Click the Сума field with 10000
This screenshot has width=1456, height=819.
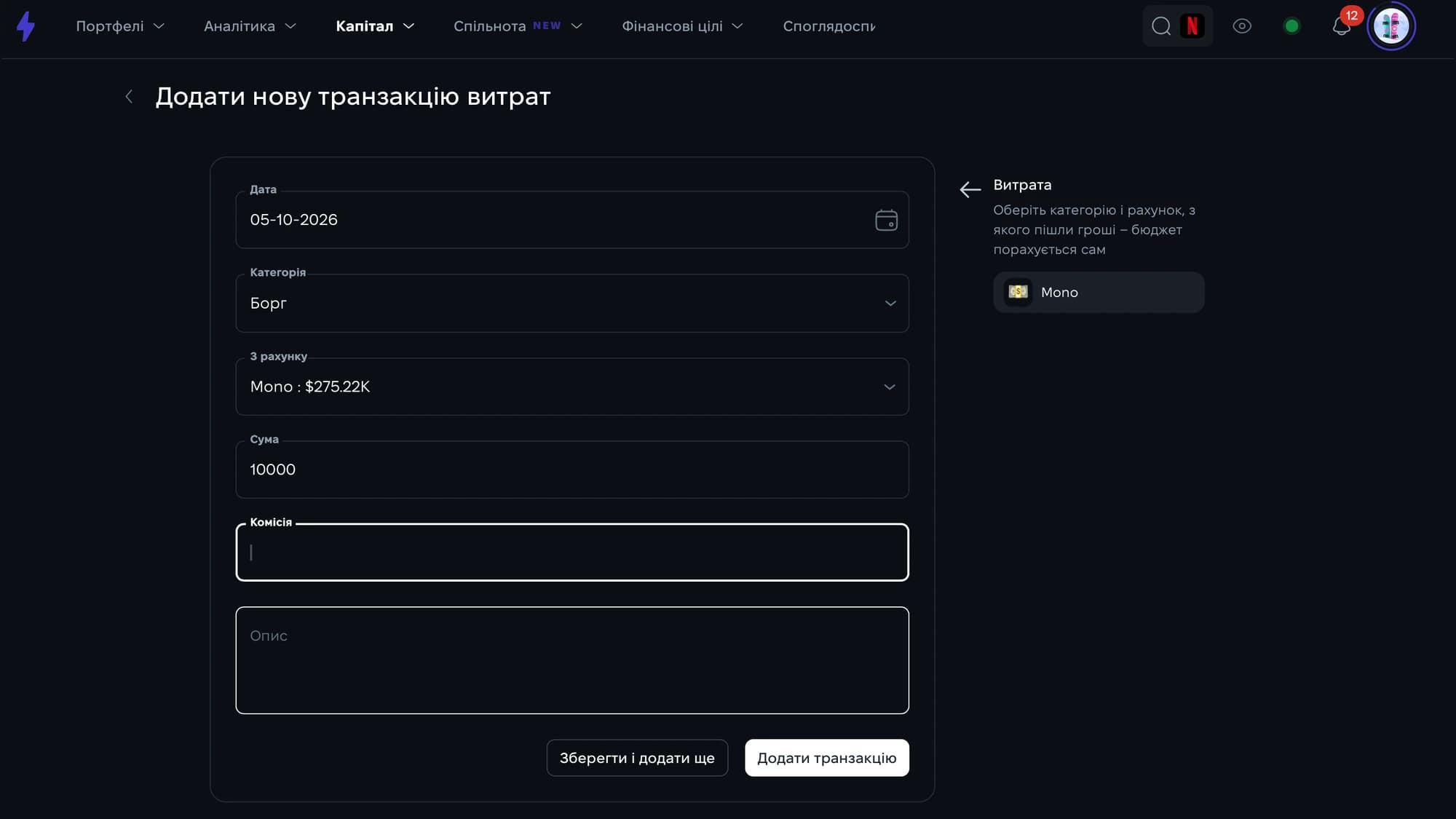tap(572, 470)
